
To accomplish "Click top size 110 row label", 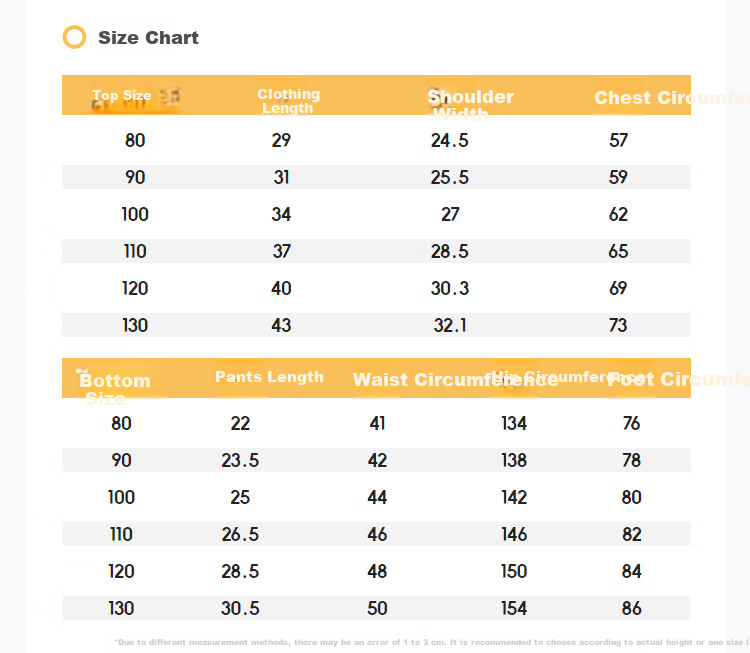I will point(135,251).
